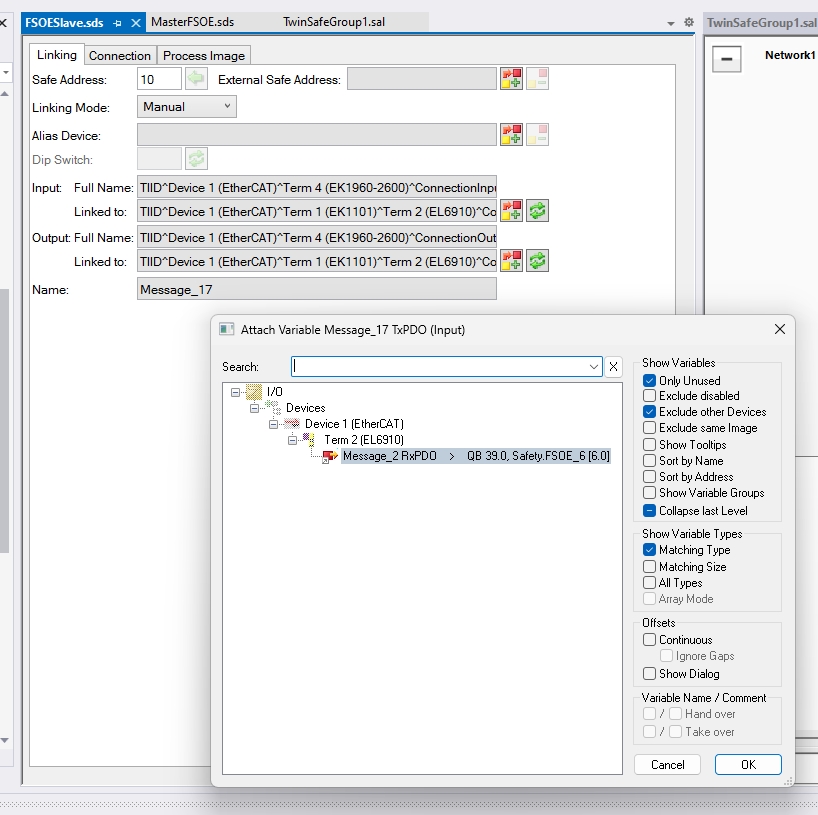Click green refresh icon for Input link
This screenshot has height=815, width=818.
(538, 210)
